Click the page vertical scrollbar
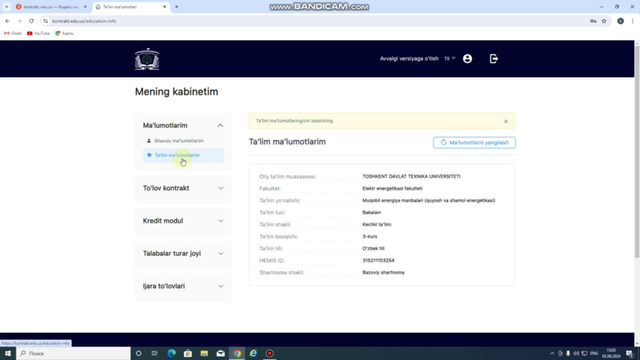The width and height of the screenshot is (640, 360). pyautogui.click(x=637, y=151)
